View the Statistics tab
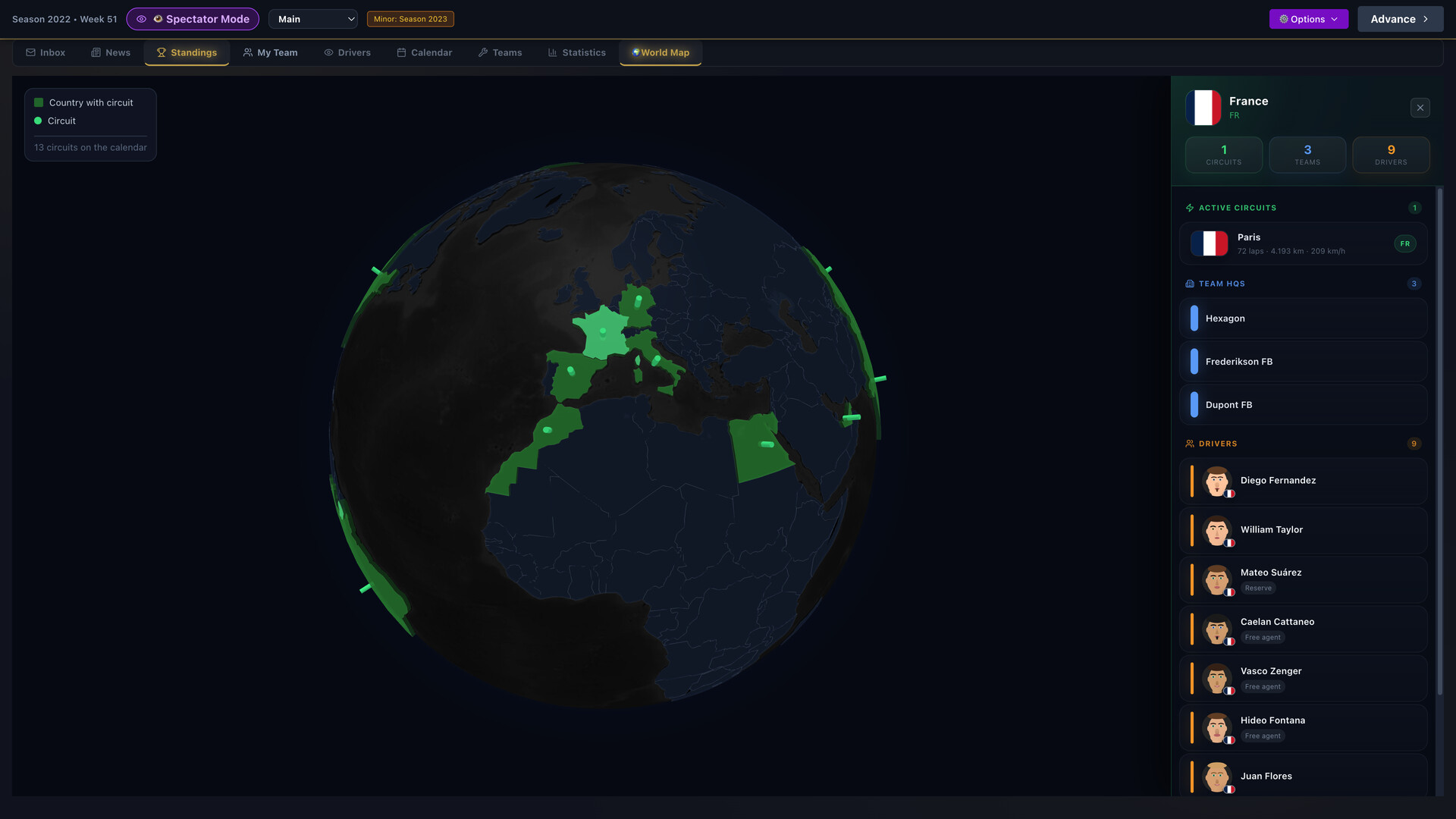Screen dimensions: 1456x819 click(x=577, y=52)
